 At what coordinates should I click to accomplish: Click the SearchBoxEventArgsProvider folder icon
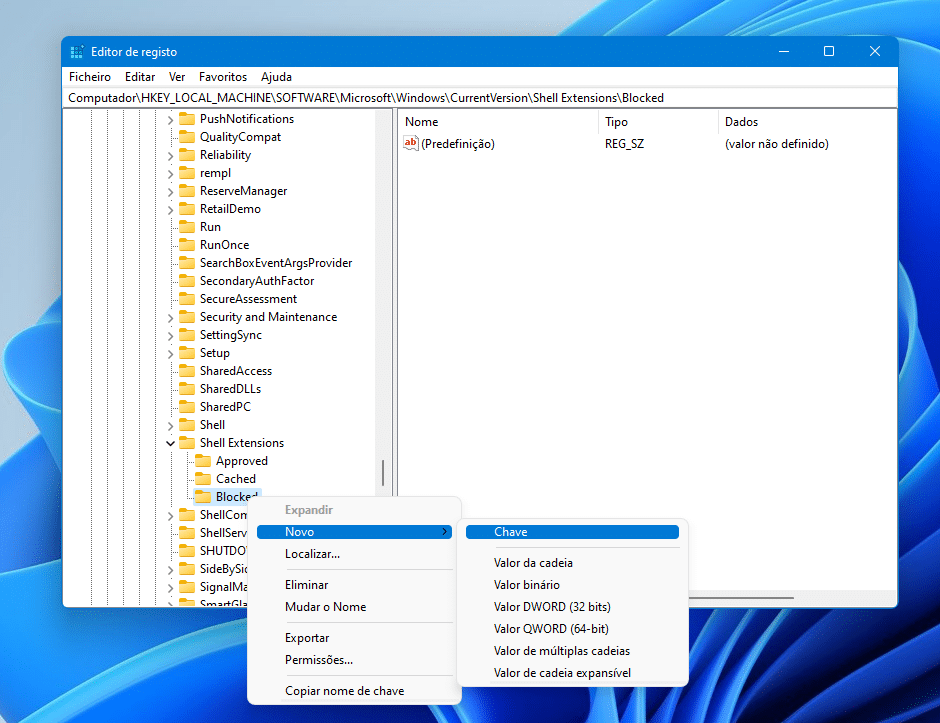click(x=187, y=263)
